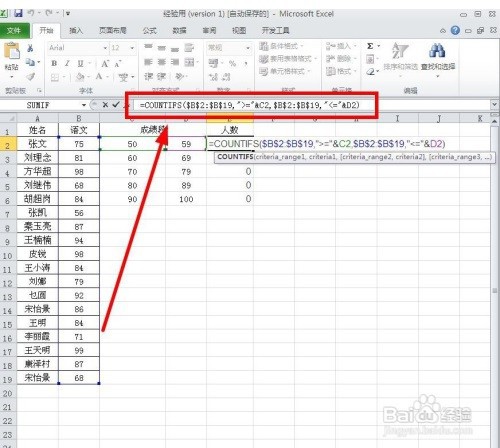Click the Borders icon
Viewport: 500px width, 448px height.
coord(54,77)
